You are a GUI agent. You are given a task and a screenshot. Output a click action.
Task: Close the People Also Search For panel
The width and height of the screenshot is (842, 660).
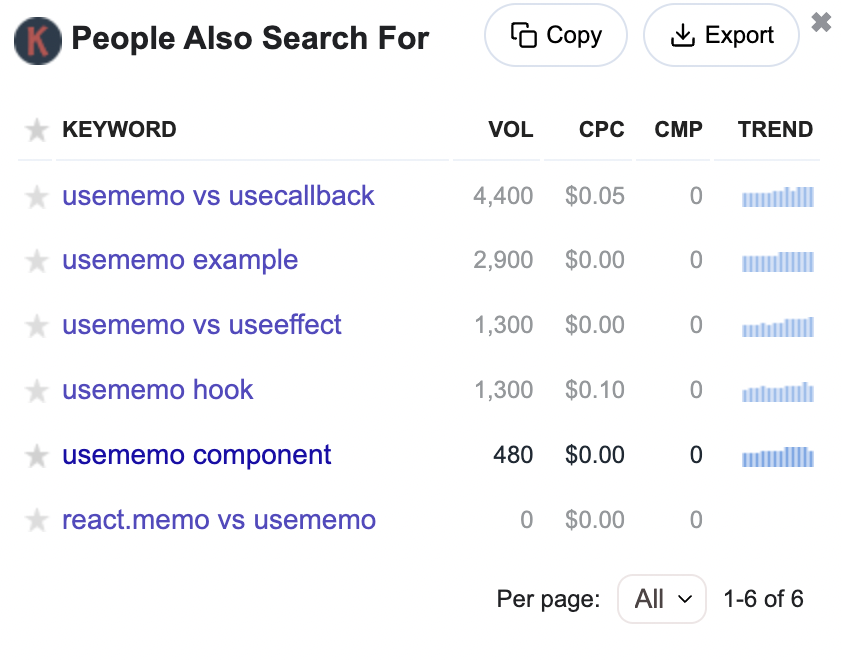(821, 23)
